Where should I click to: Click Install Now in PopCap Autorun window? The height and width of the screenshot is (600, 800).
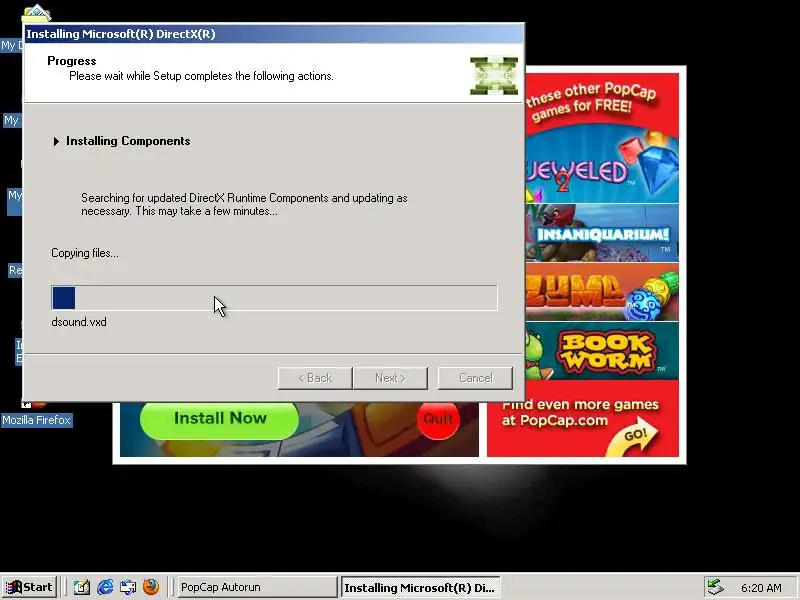(x=219, y=418)
